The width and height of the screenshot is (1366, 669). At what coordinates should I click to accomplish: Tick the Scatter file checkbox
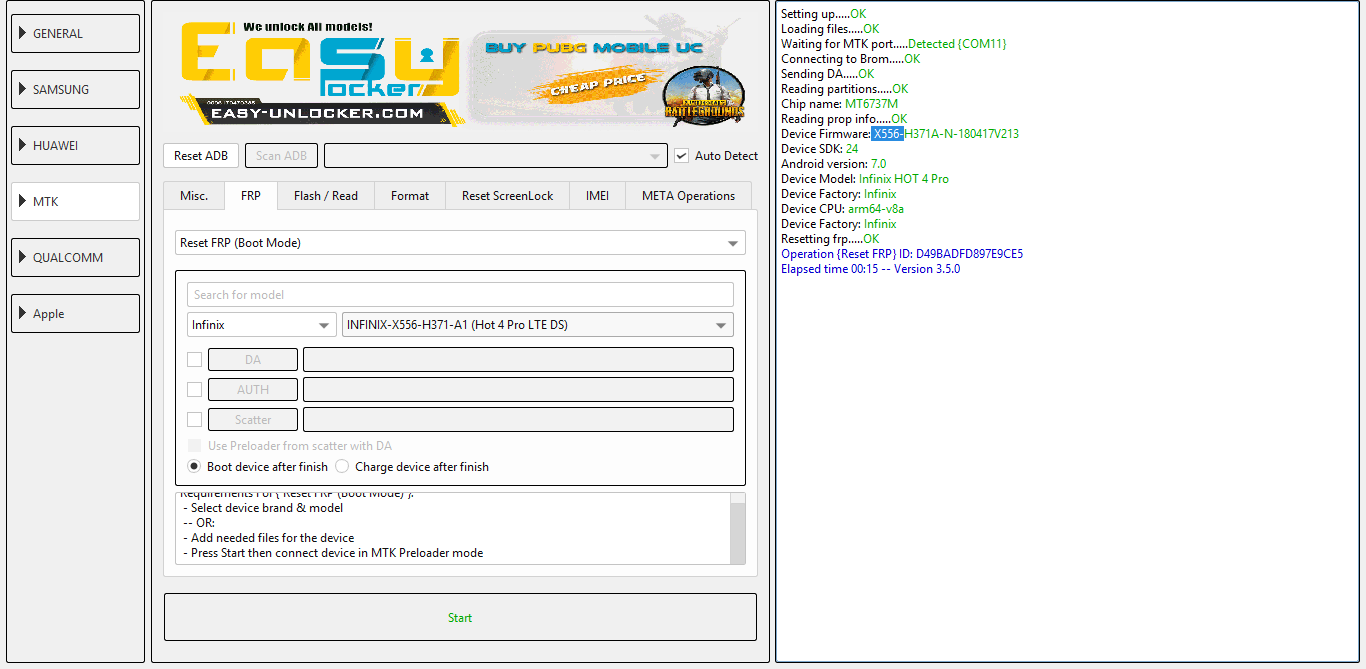coord(195,419)
